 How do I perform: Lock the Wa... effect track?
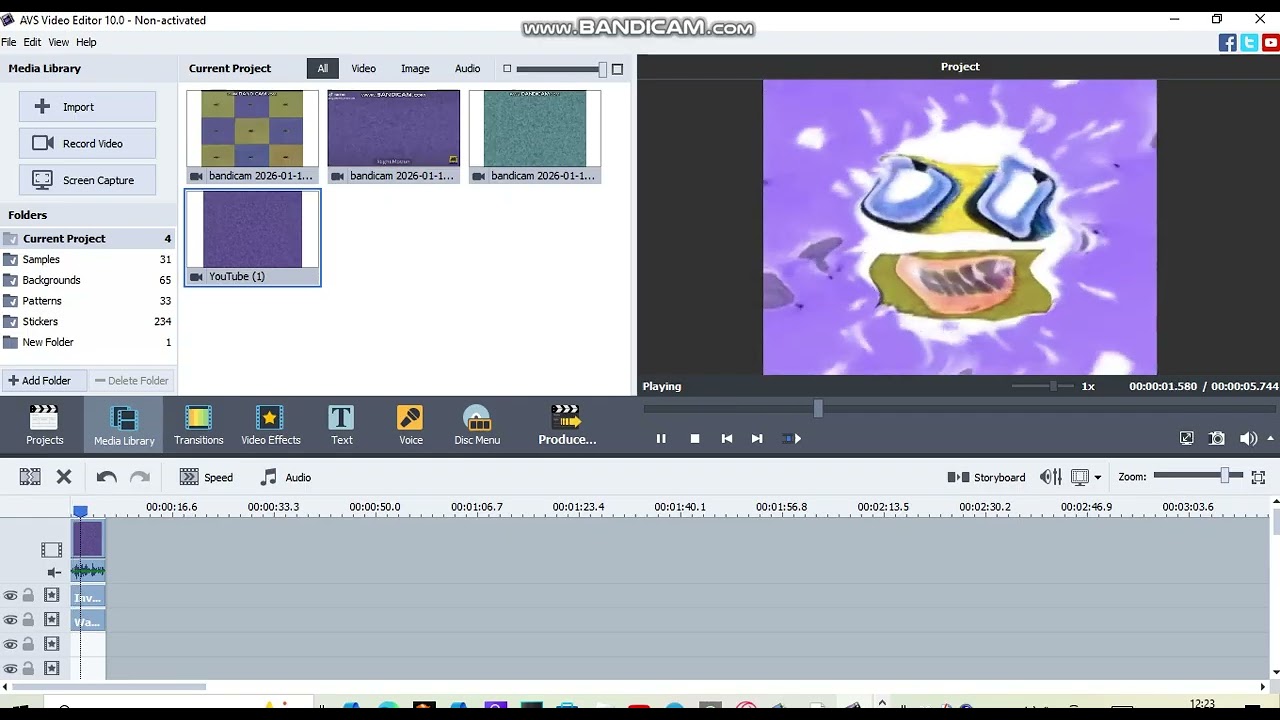(x=28, y=620)
